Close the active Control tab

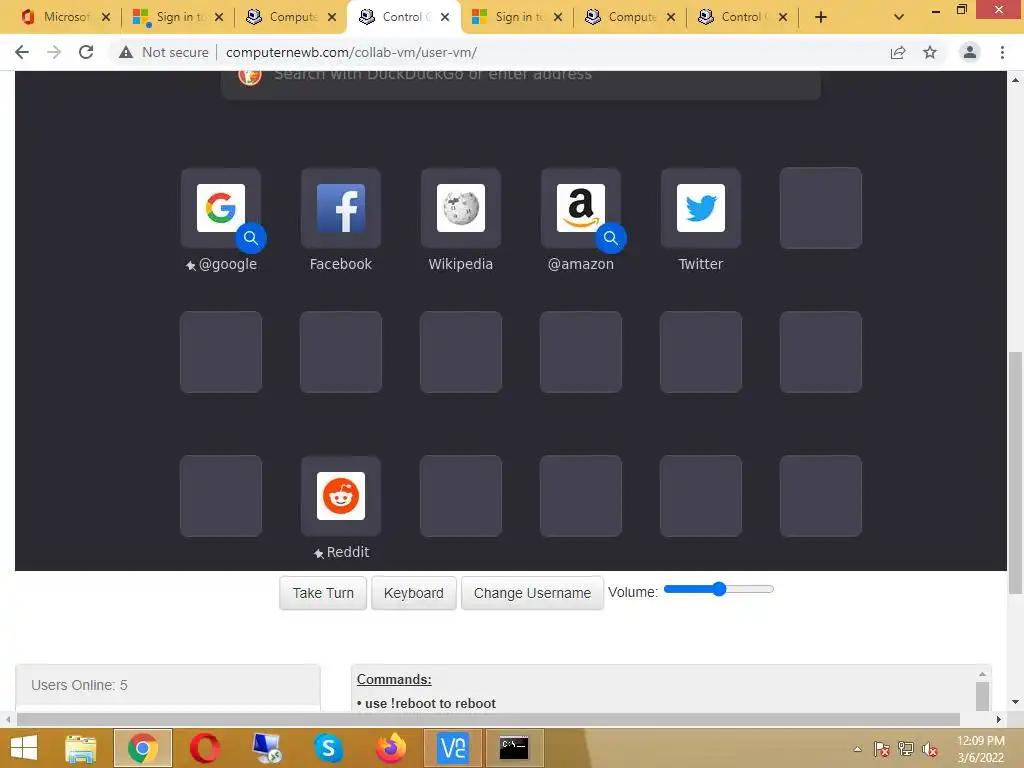pos(445,17)
